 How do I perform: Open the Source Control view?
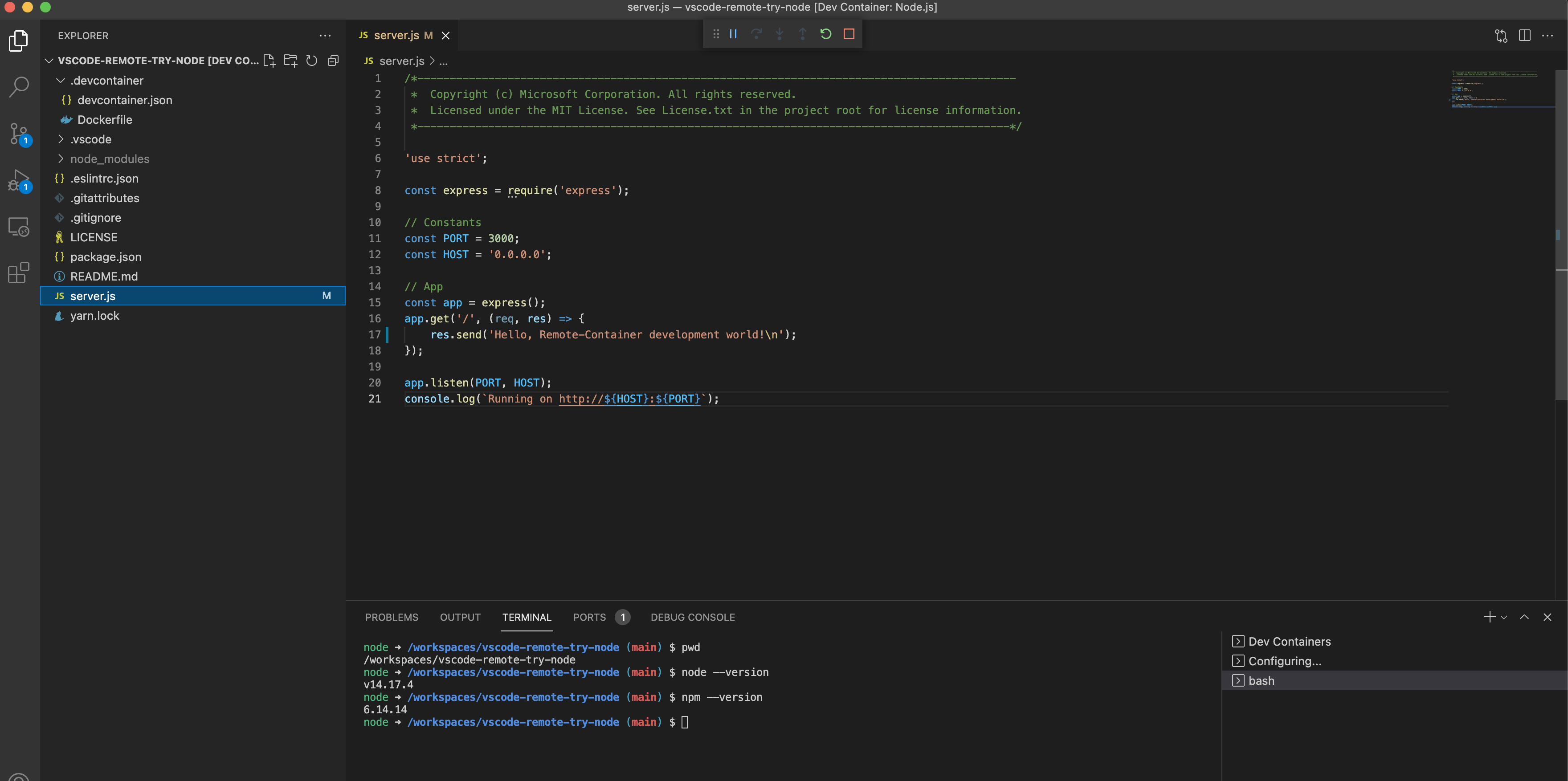tap(18, 134)
